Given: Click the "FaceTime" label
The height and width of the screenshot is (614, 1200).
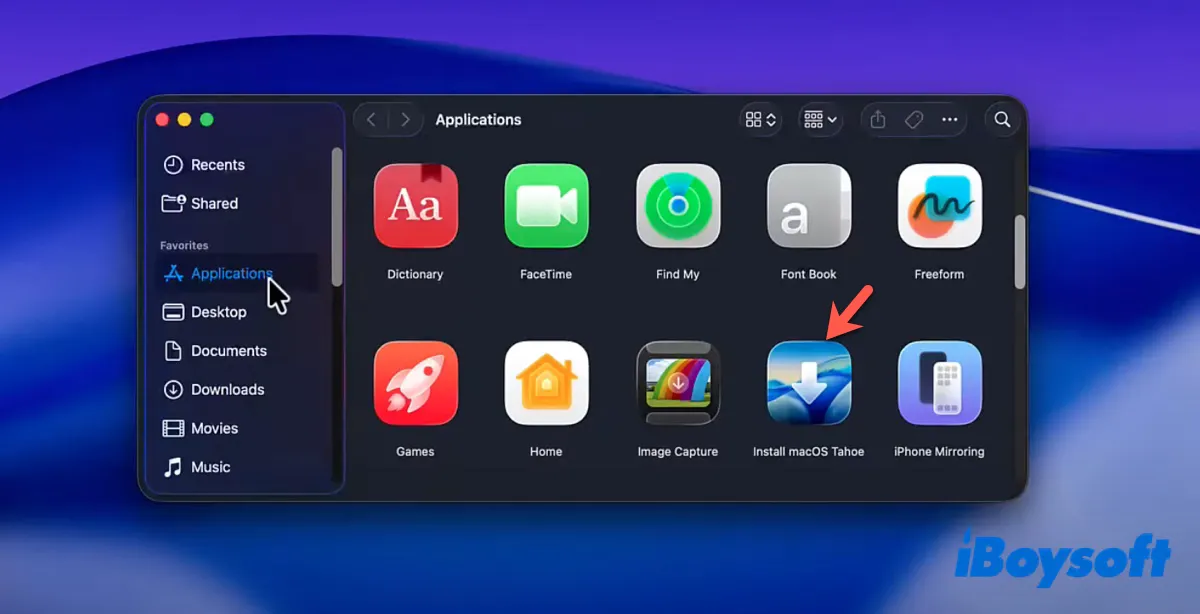Looking at the screenshot, I should (546, 274).
